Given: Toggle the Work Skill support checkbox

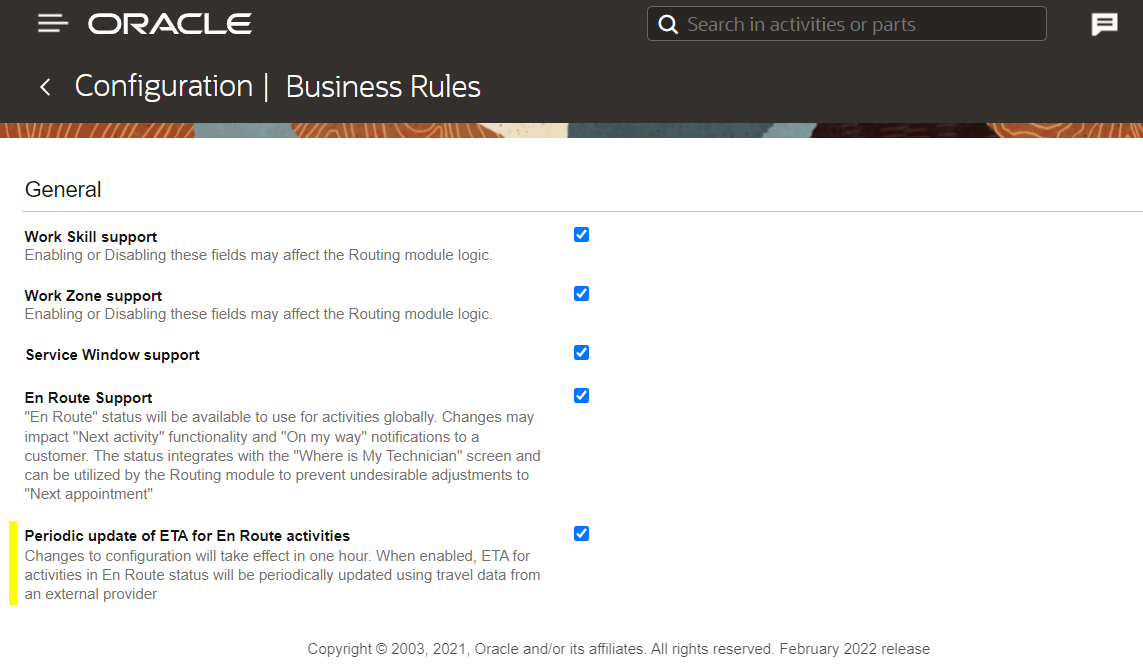Looking at the screenshot, I should pyautogui.click(x=581, y=235).
